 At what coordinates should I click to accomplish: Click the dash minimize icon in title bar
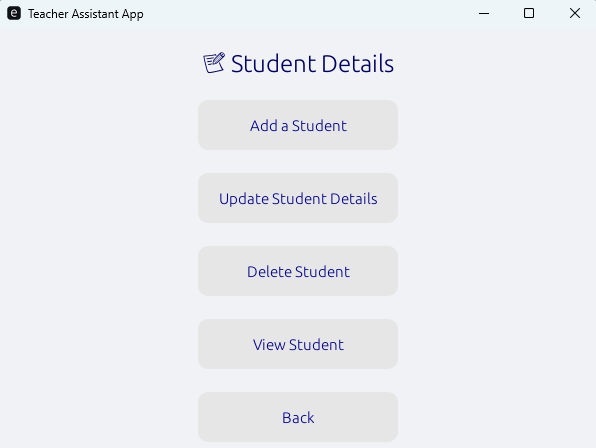[x=484, y=14]
